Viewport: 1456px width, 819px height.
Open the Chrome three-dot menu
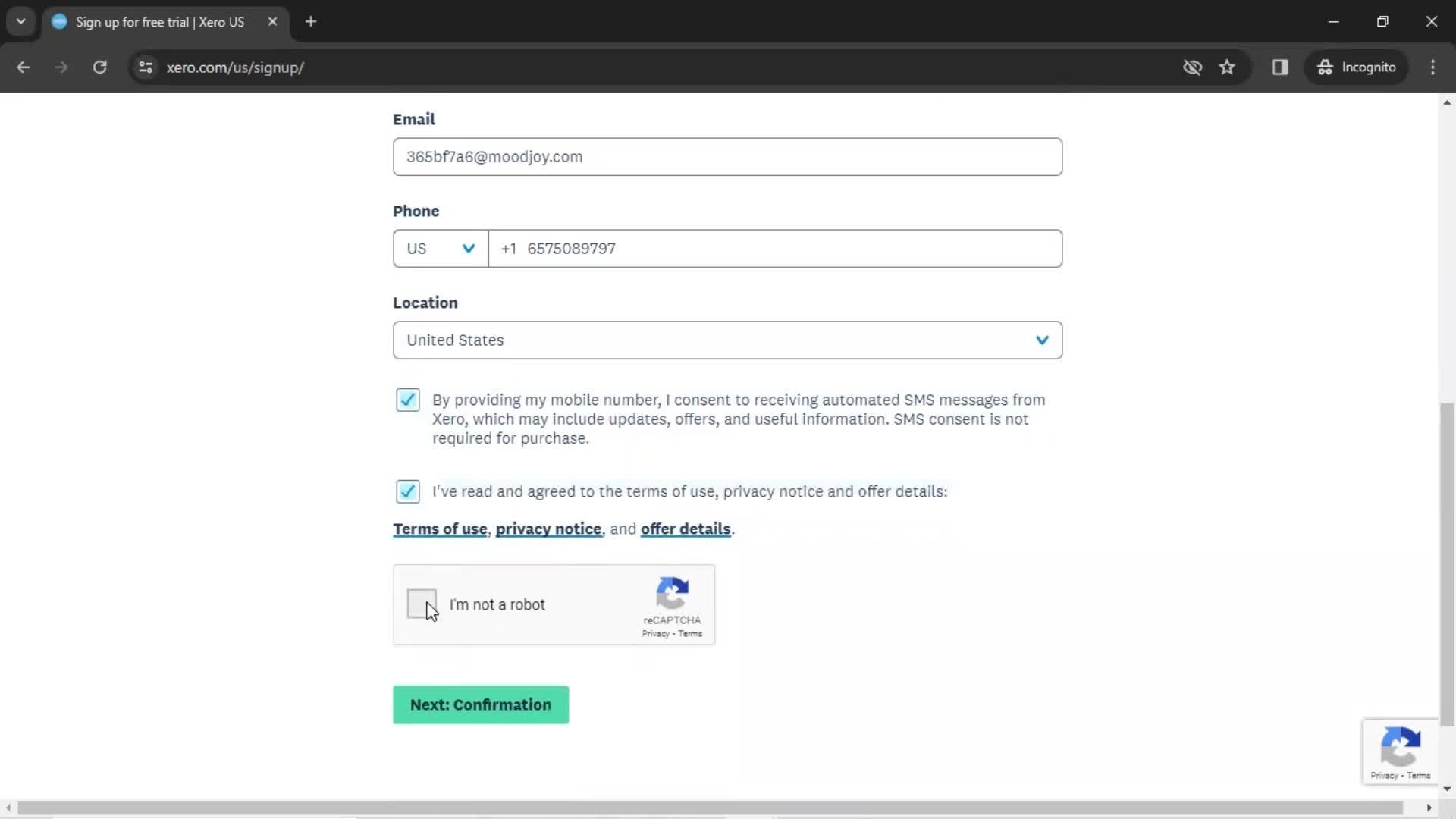pos(1432,67)
